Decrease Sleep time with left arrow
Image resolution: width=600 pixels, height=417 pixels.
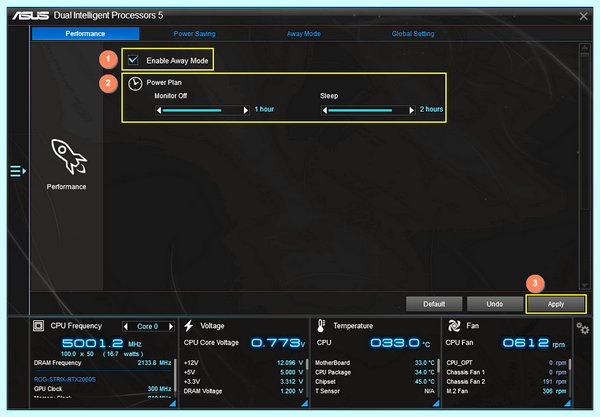point(324,111)
